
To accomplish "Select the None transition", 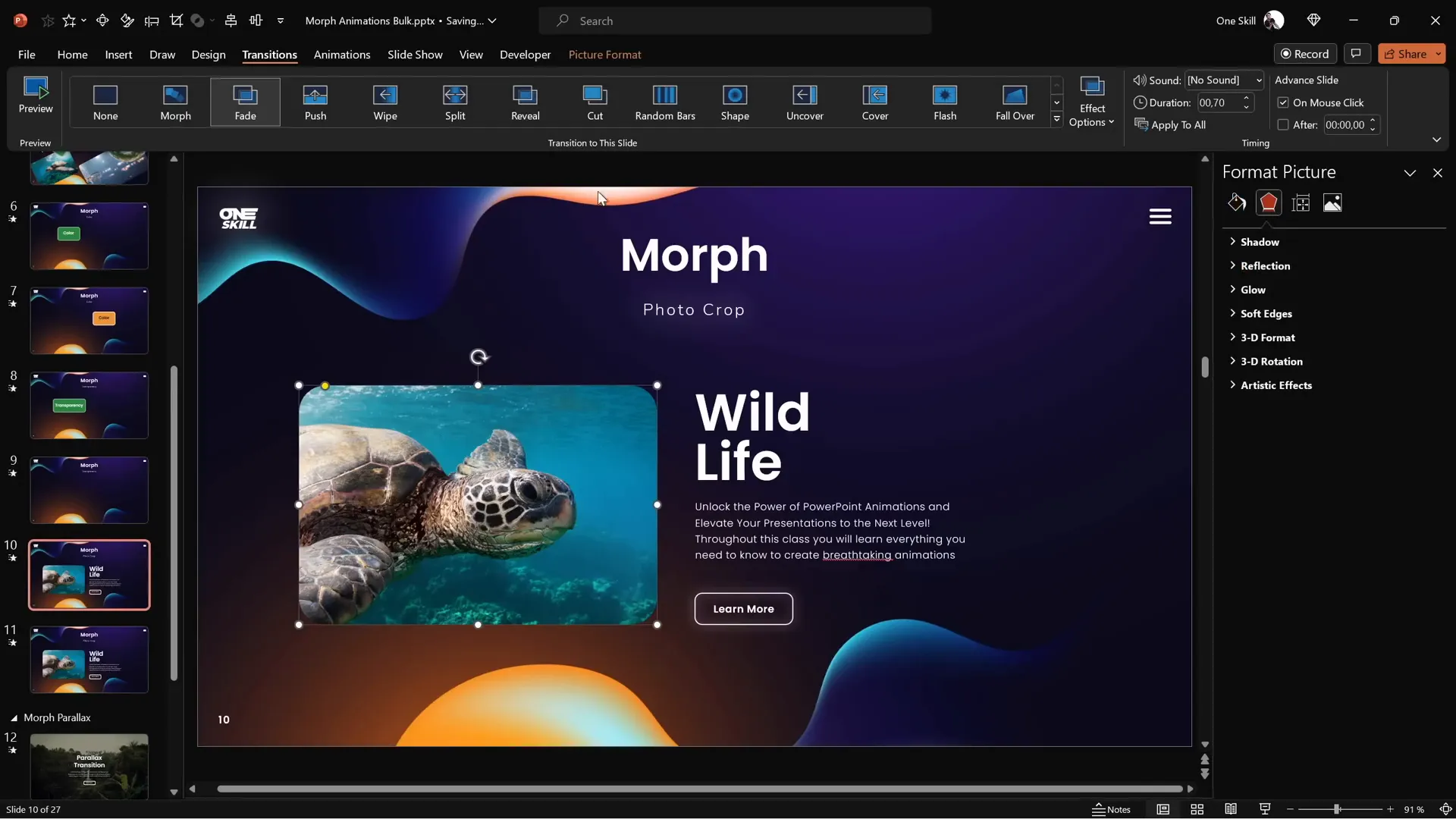I will (105, 102).
